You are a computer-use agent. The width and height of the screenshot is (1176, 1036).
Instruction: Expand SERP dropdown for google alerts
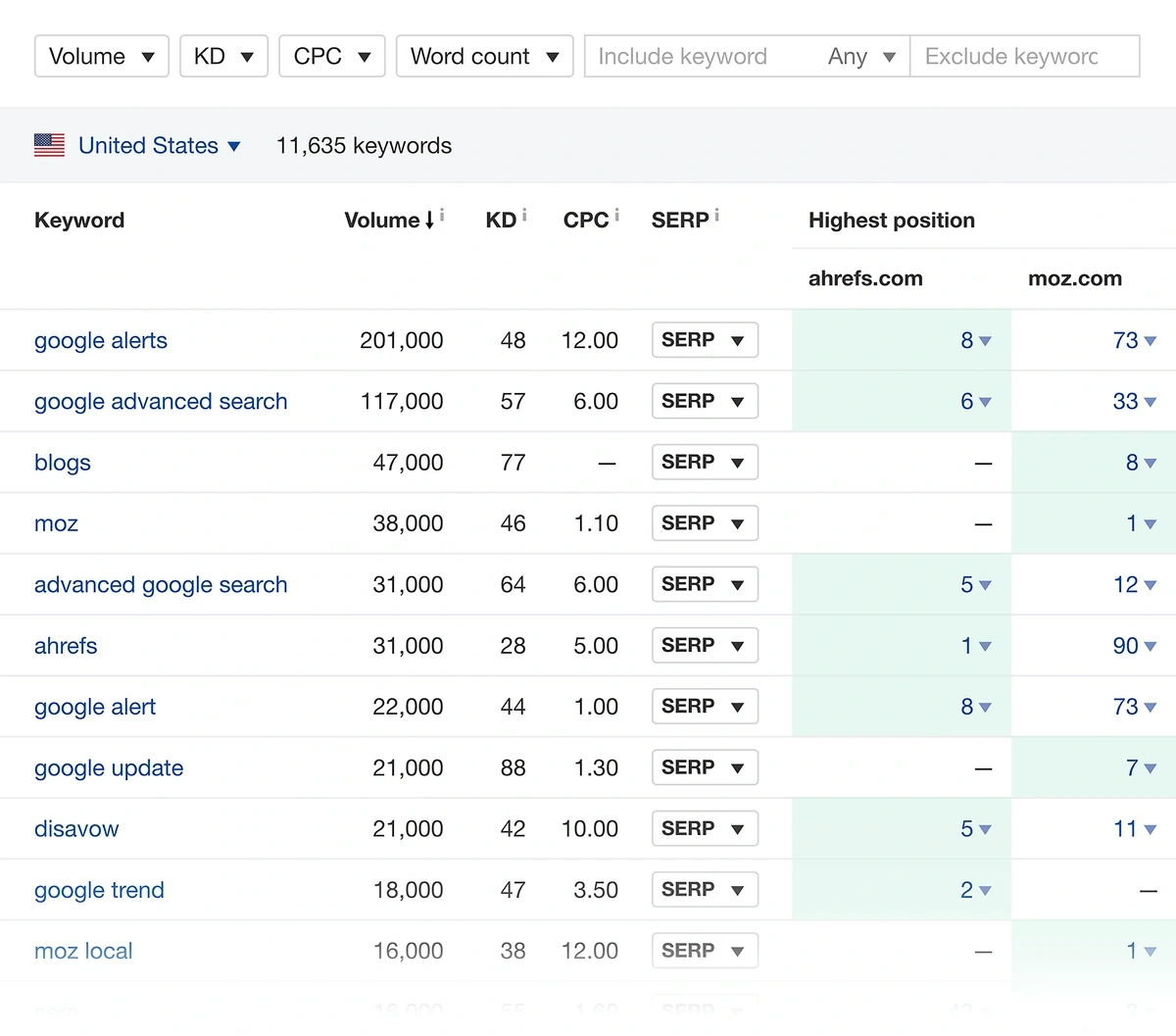pyautogui.click(x=705, y=340)
